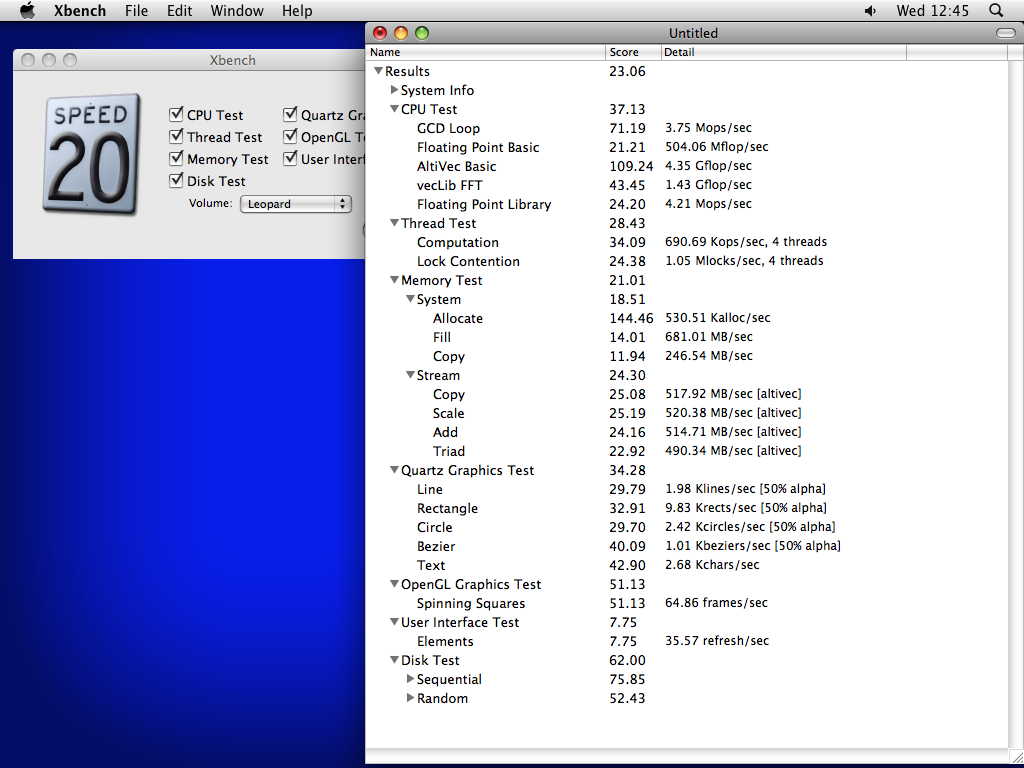The width and height of the screenshot is (1024, 768).
Task: Open Spotlight search magnifier
Action: (995, 10)
